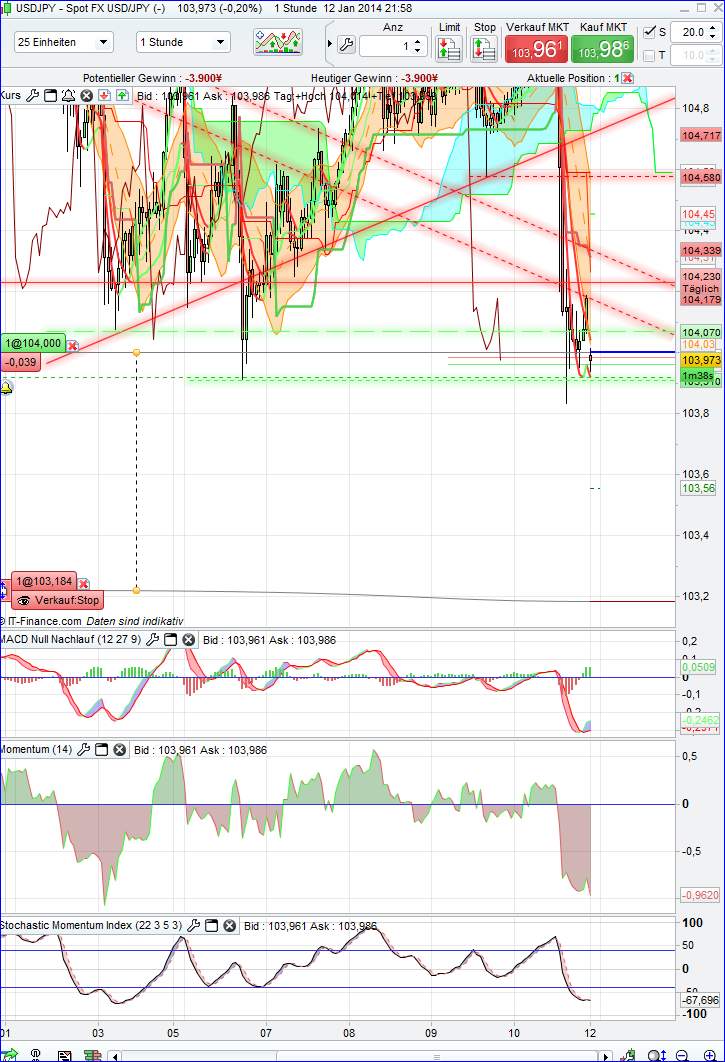Click yellow handle on position entry line
This screenshot has height=1062, width=725.
click(x=136, y=353)
